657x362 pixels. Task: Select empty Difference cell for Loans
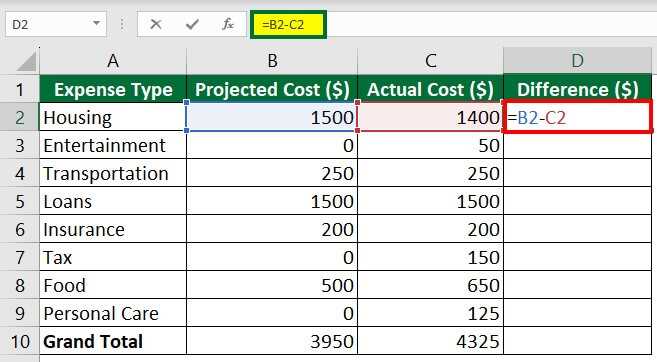coord(577,202)
